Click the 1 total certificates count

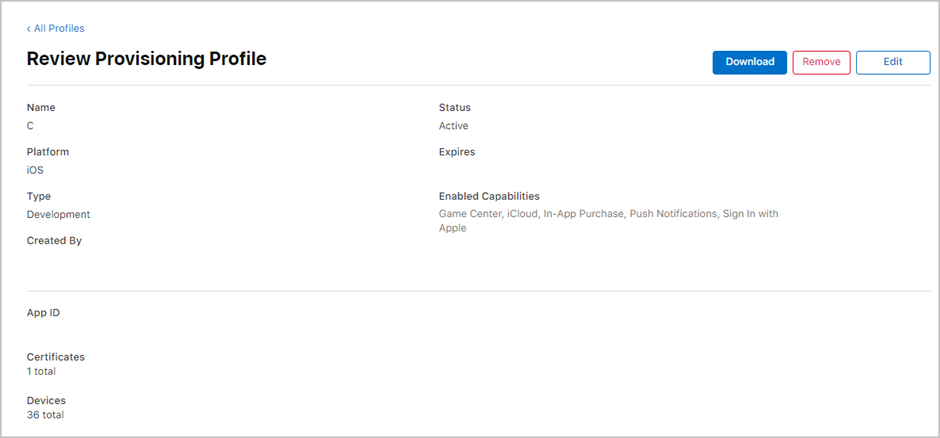41,371
